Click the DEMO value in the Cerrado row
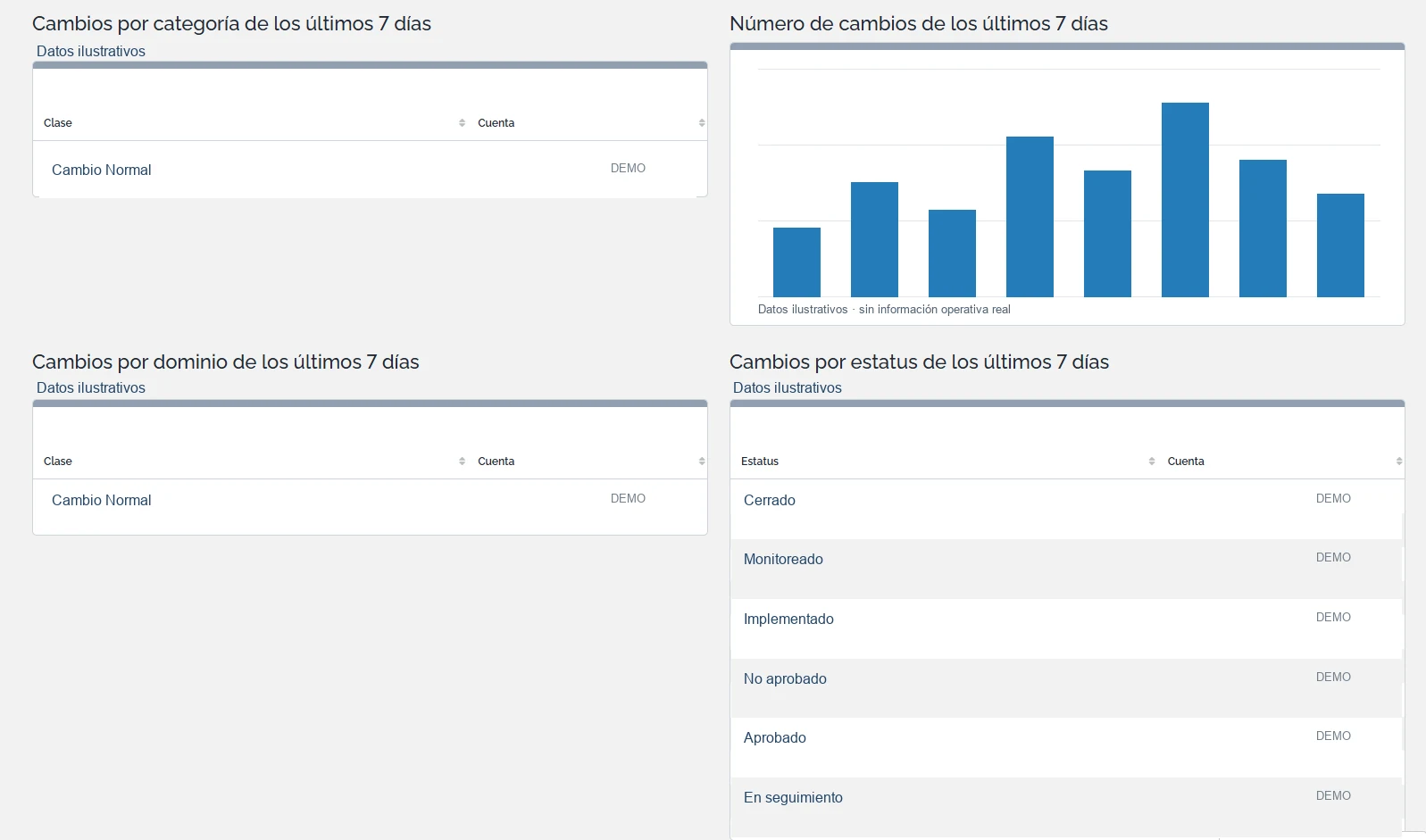Image resolution: width=1426 pixels, height=840 pixels. pos(1333,498)
